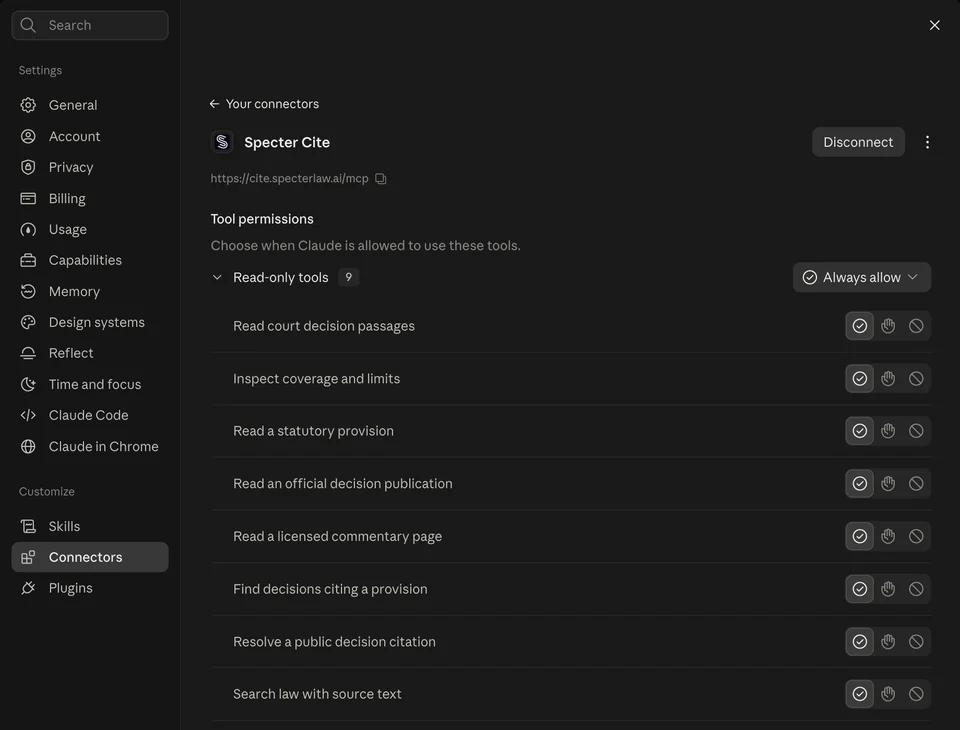Go back to Your connectors

click(264, 104)
